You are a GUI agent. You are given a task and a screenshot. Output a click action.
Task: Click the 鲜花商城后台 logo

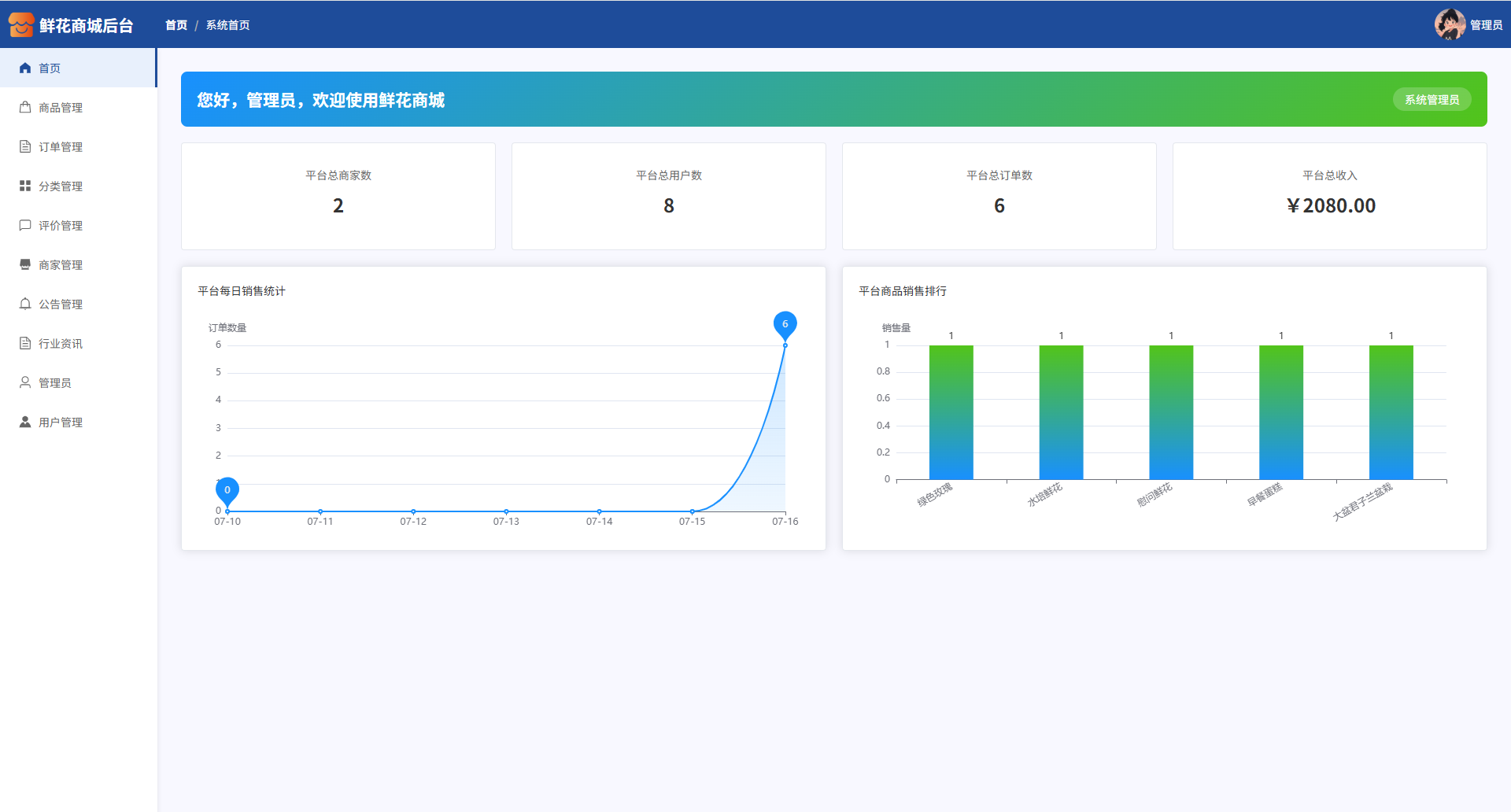[71, 25]
